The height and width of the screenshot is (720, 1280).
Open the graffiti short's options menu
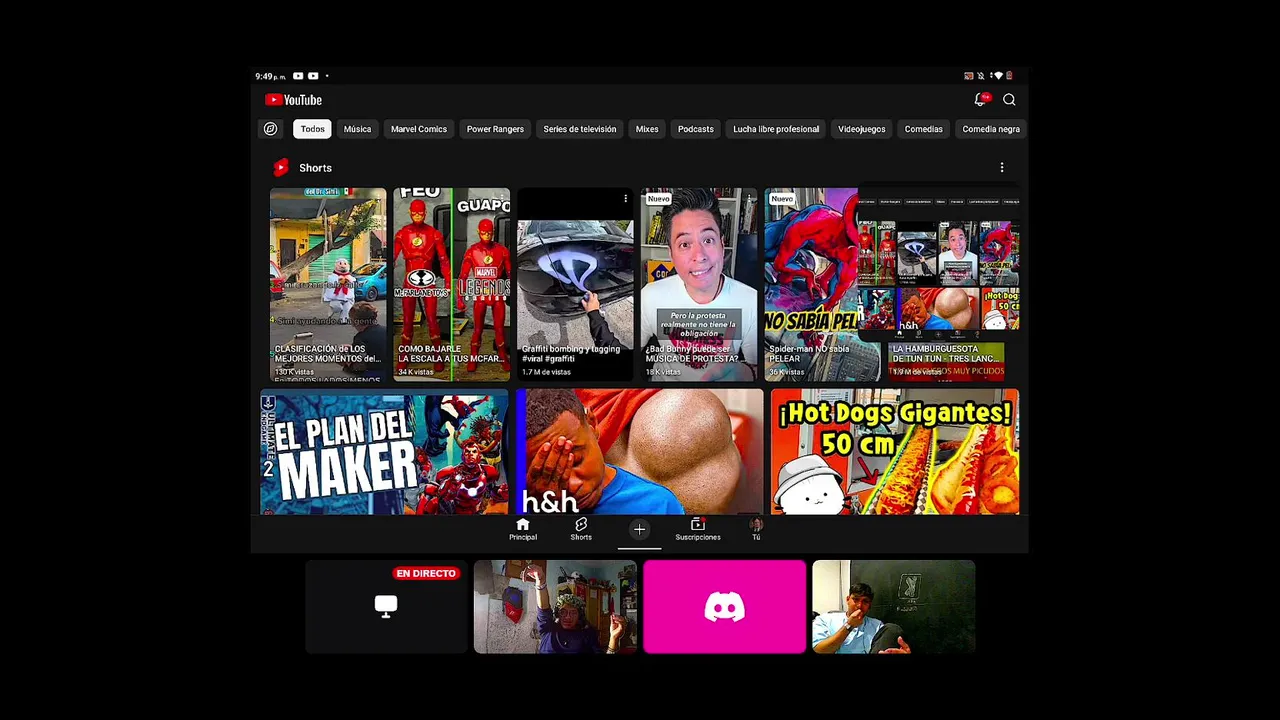click(x=626, y=199)
